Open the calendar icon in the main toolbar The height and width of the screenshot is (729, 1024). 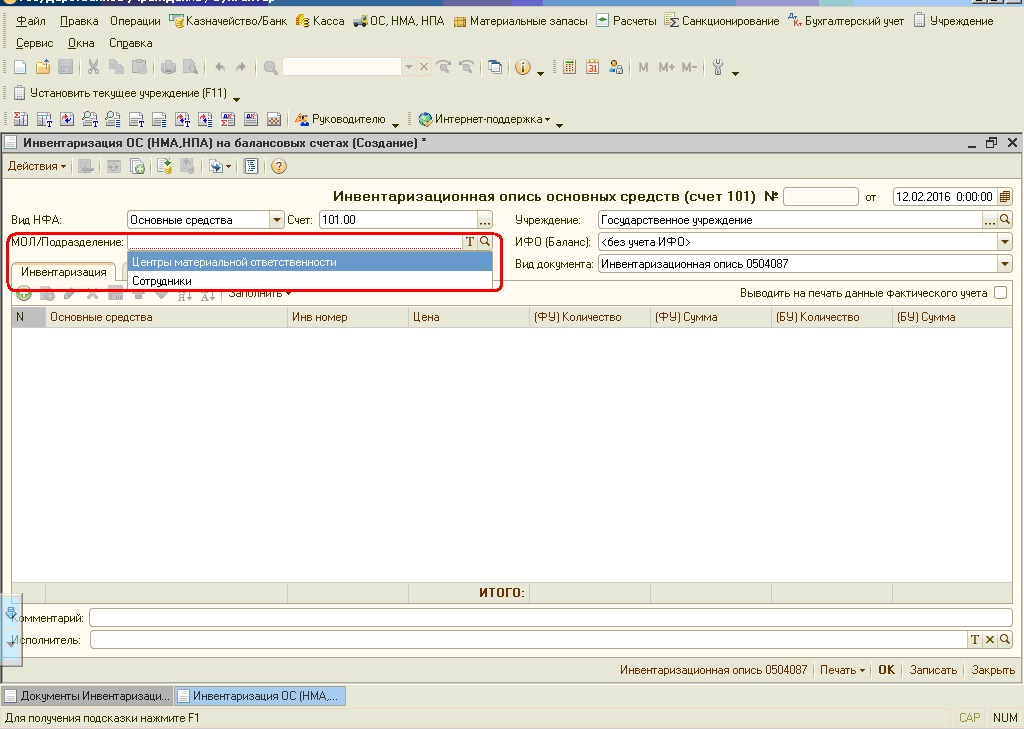click(592, 67)
